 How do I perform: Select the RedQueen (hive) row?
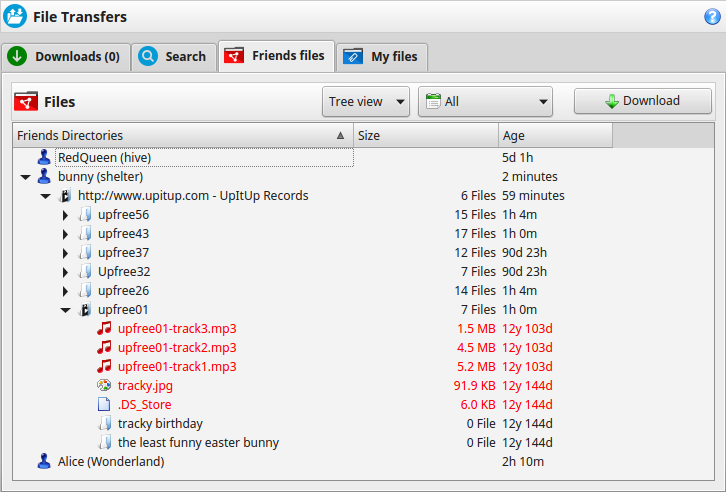click(363, 157)
